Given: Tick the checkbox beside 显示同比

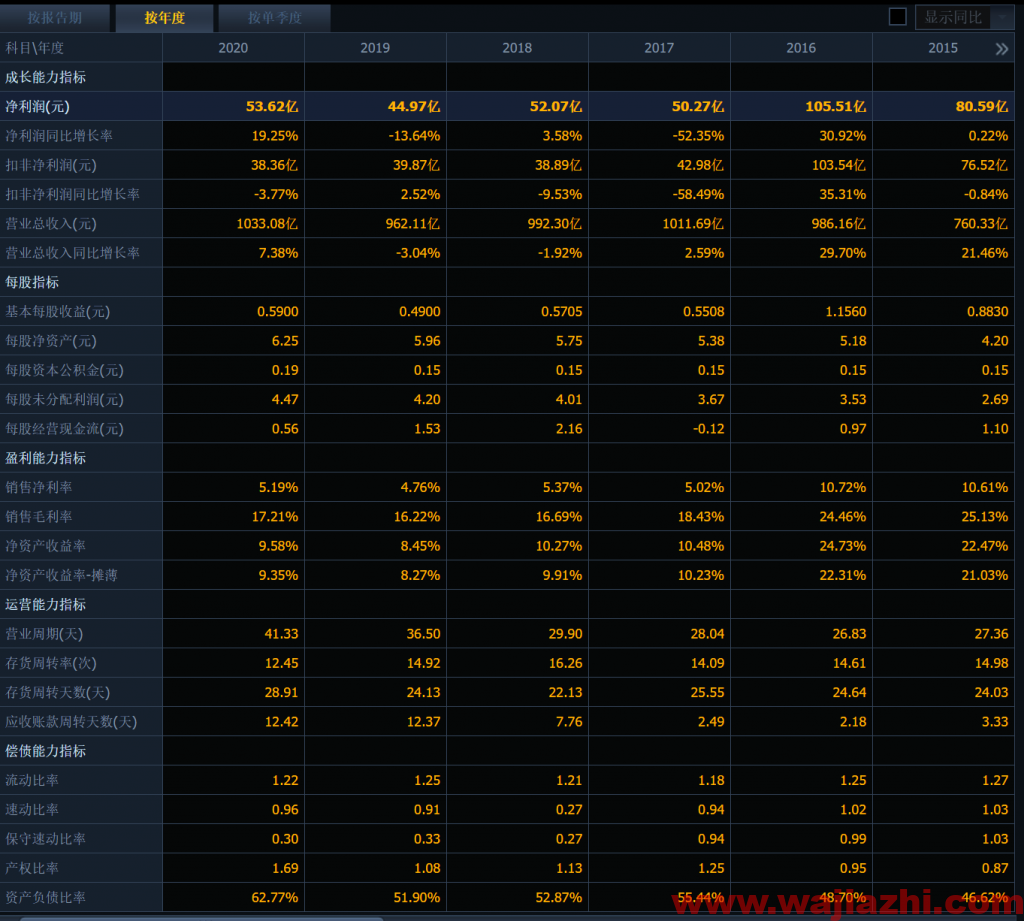Looking at the screenshot, I should pyautogui.click(x=897, y=17).
